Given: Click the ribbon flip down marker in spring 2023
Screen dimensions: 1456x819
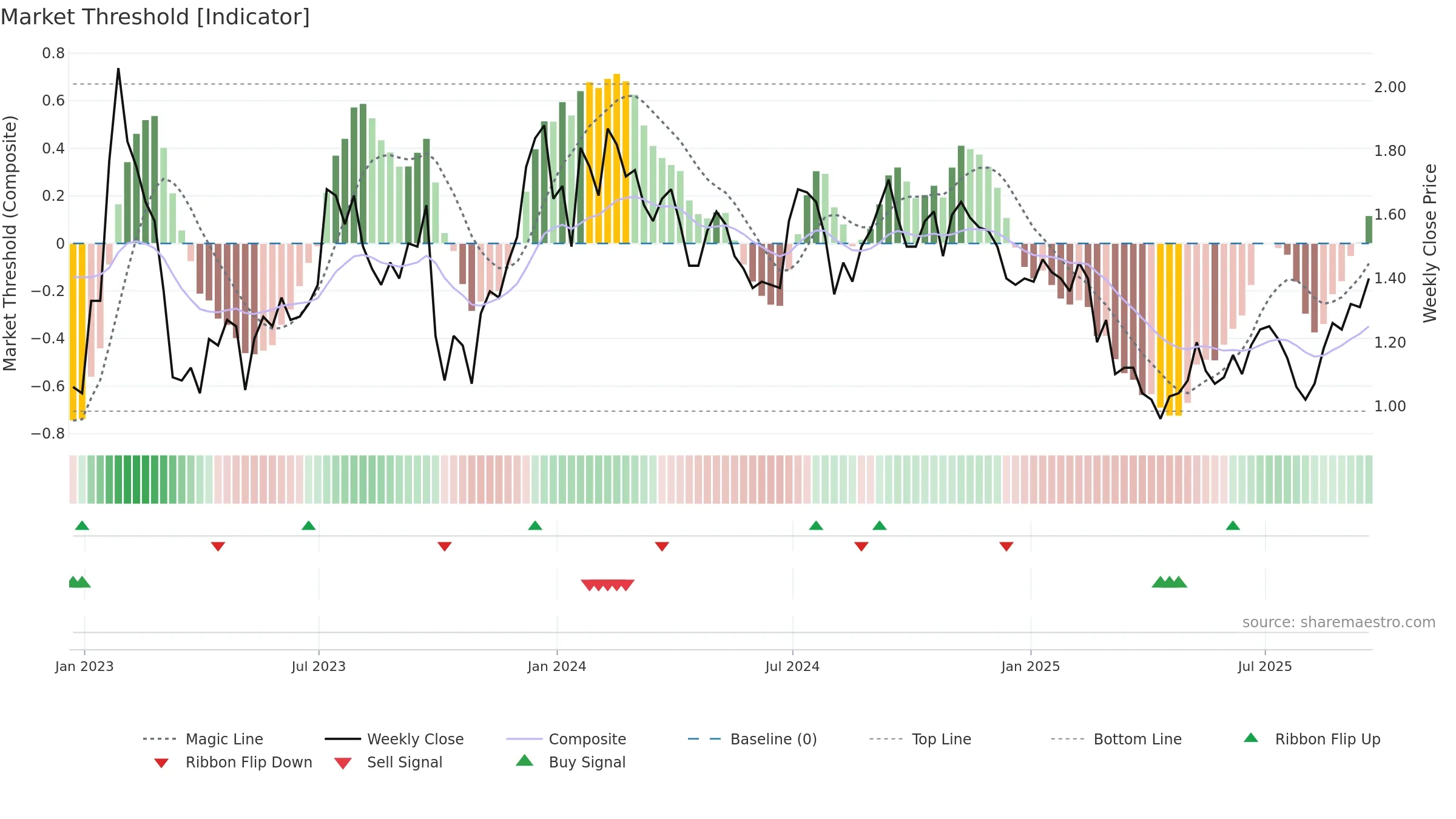Looking at the screenshot, I should (218, 547).
